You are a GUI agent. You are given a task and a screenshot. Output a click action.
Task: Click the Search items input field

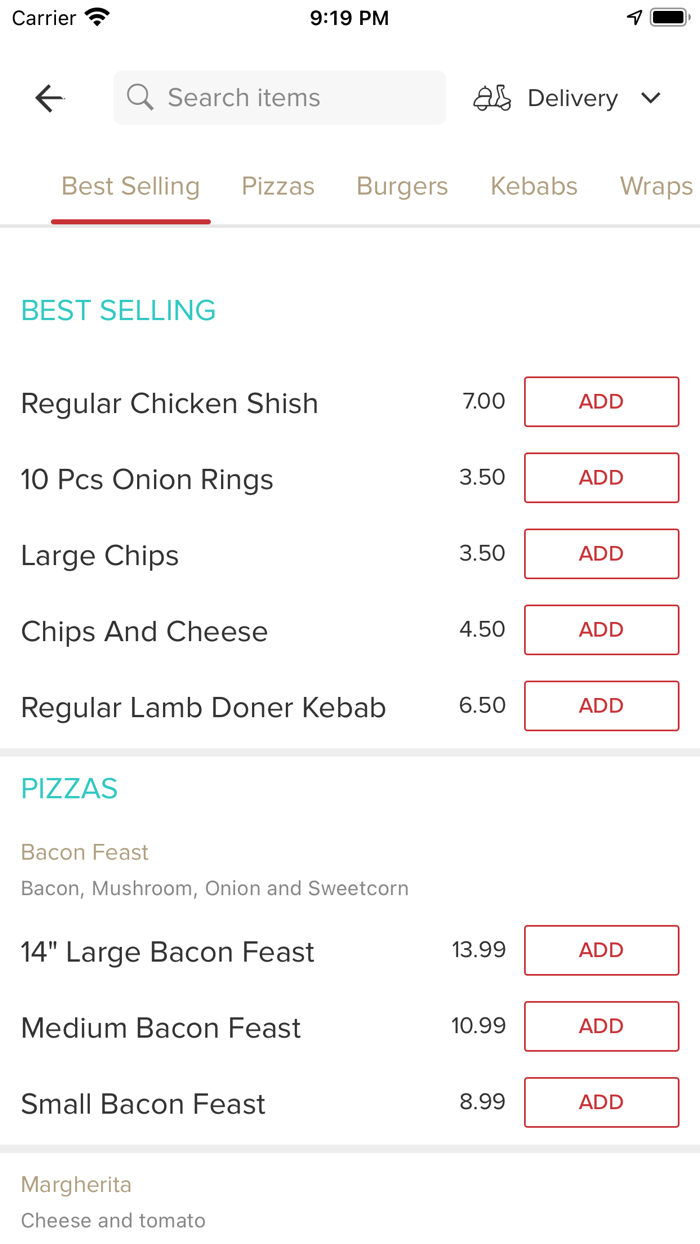pyautogui.click(x=279, y=97)
